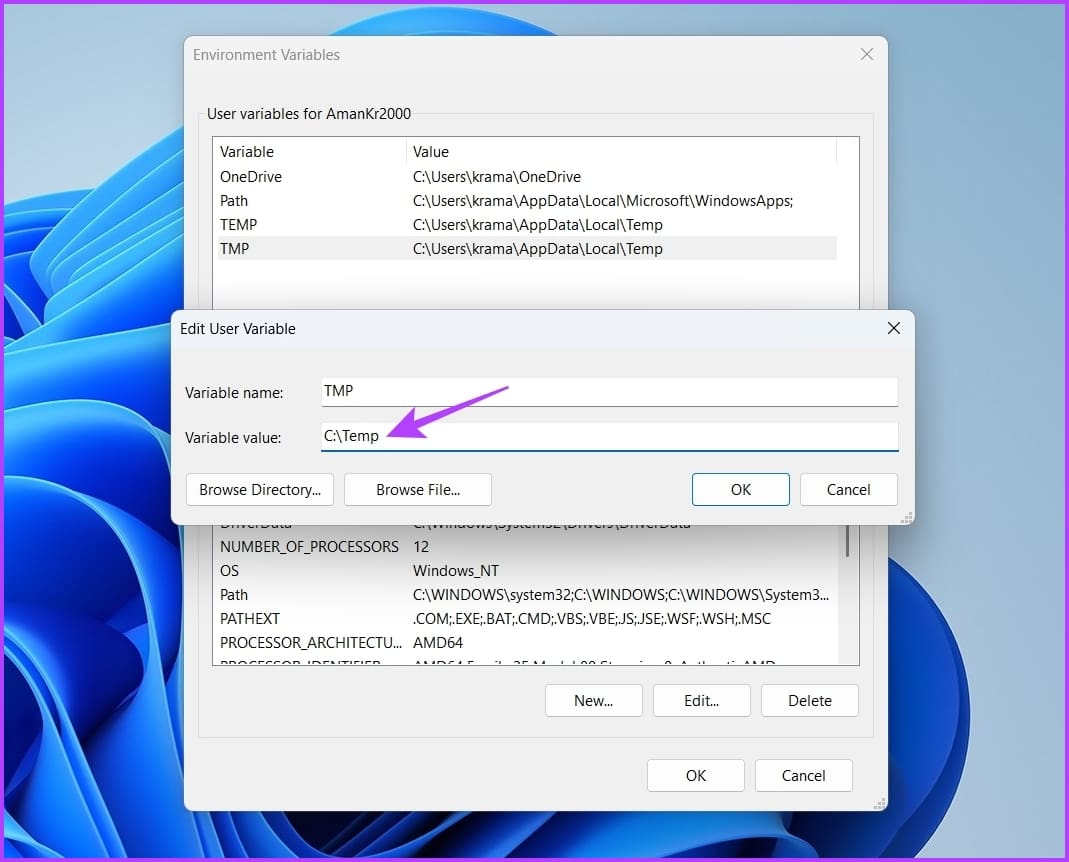Close the Environment Variables window

tap(867, 55)
